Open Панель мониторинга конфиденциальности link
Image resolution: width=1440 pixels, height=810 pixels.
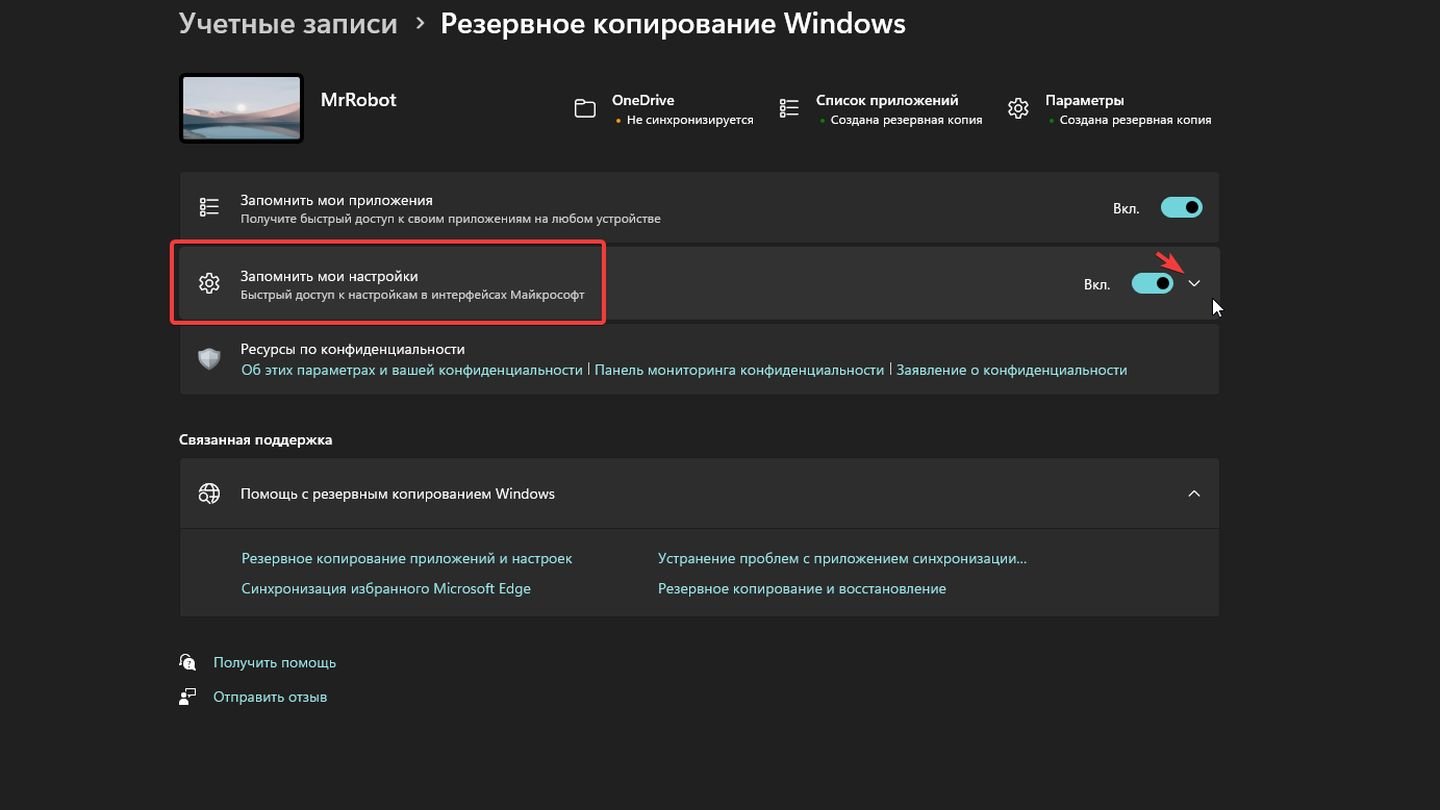point(739,370)
